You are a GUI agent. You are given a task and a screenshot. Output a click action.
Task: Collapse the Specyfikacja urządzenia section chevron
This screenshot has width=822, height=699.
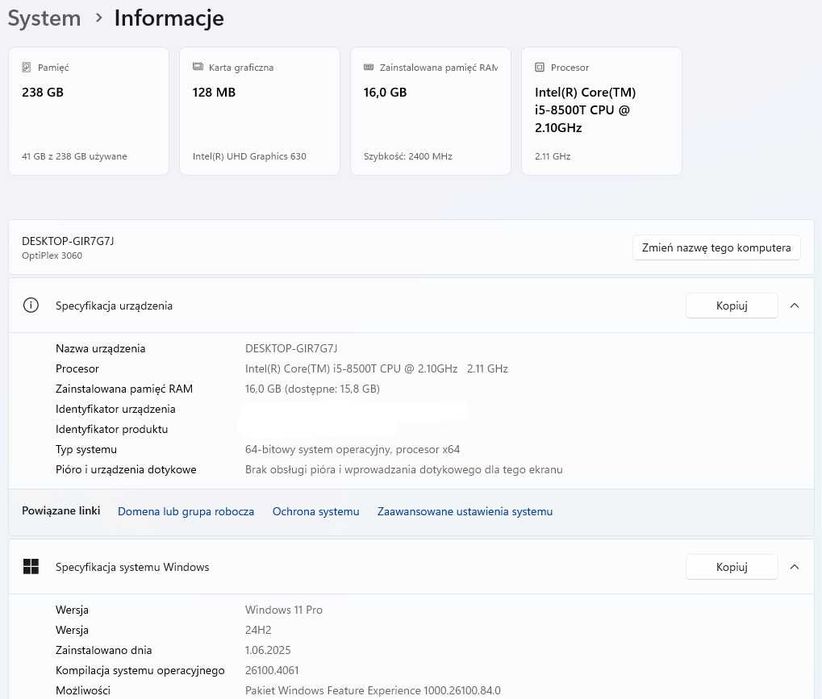coord(794,306)
